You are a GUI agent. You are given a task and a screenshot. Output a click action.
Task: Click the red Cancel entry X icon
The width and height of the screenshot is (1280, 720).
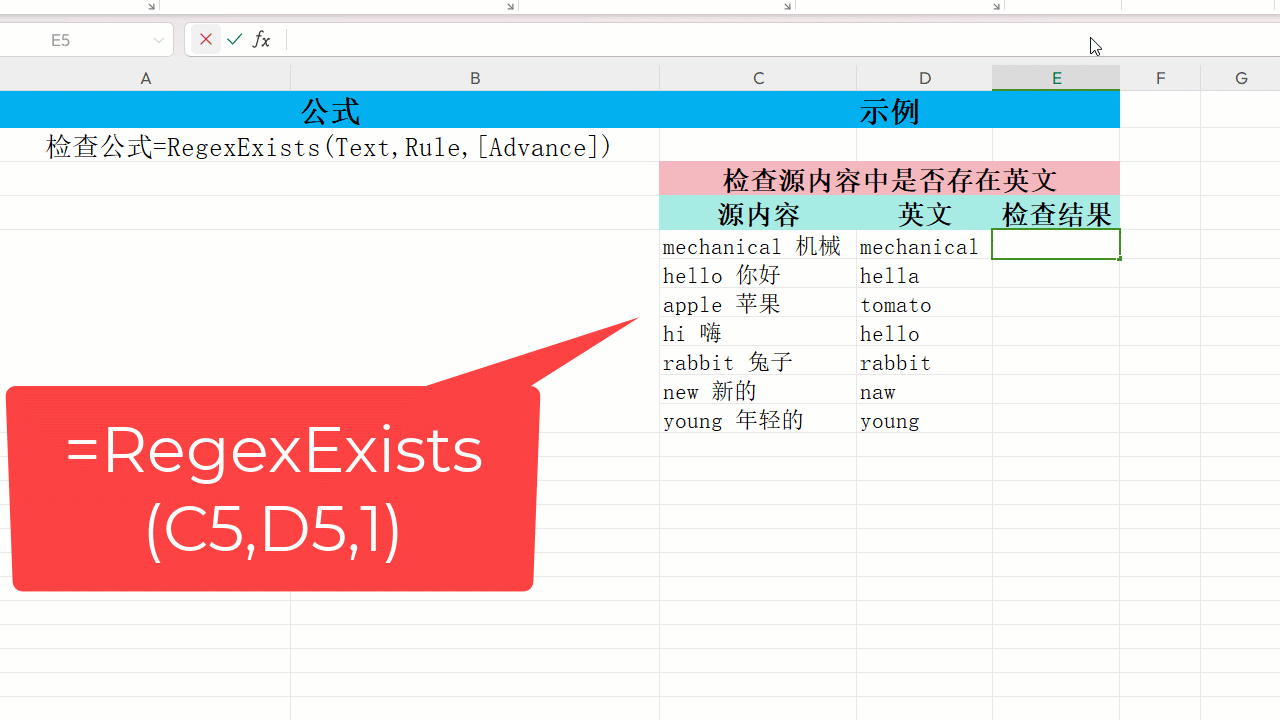tap(206, 40)
